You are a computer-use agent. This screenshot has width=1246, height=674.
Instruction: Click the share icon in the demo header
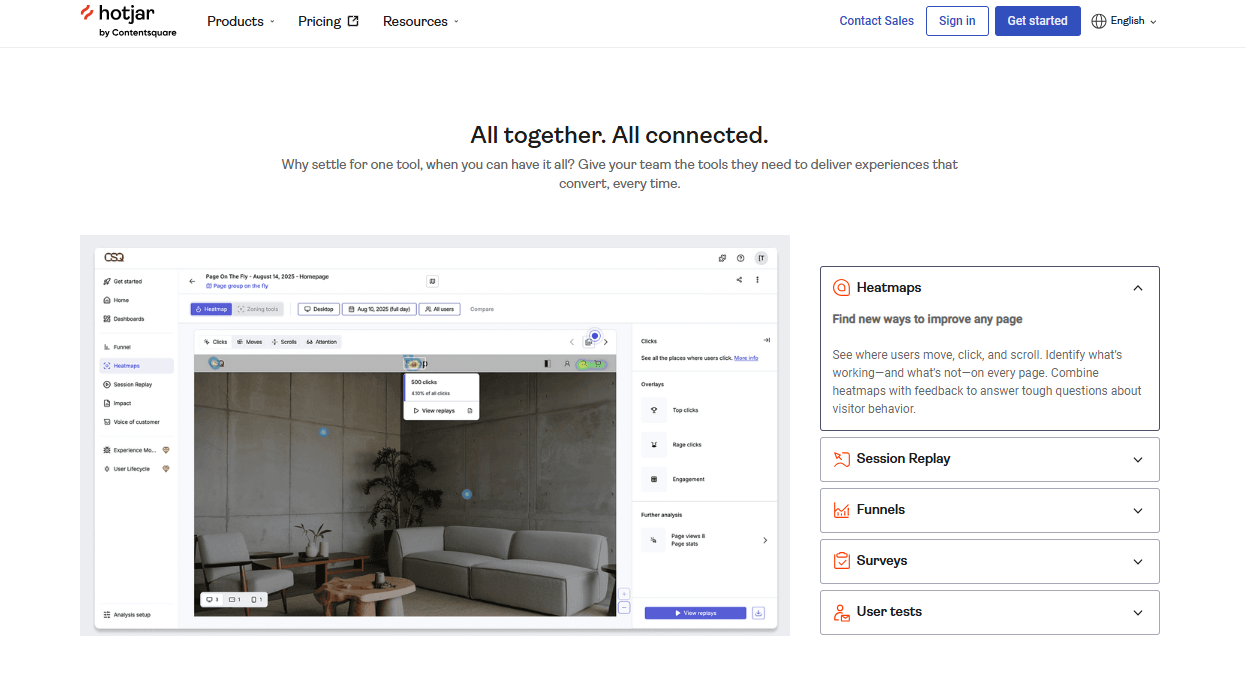coord(739,280)
